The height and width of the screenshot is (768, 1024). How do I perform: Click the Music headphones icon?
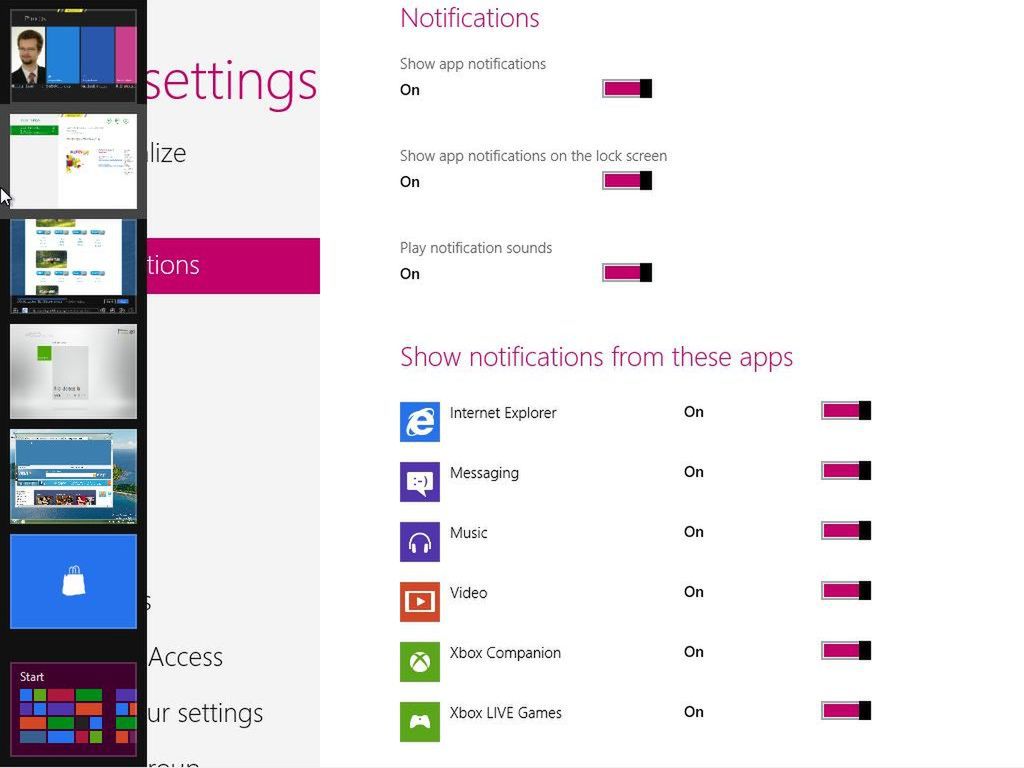point(419,542)
